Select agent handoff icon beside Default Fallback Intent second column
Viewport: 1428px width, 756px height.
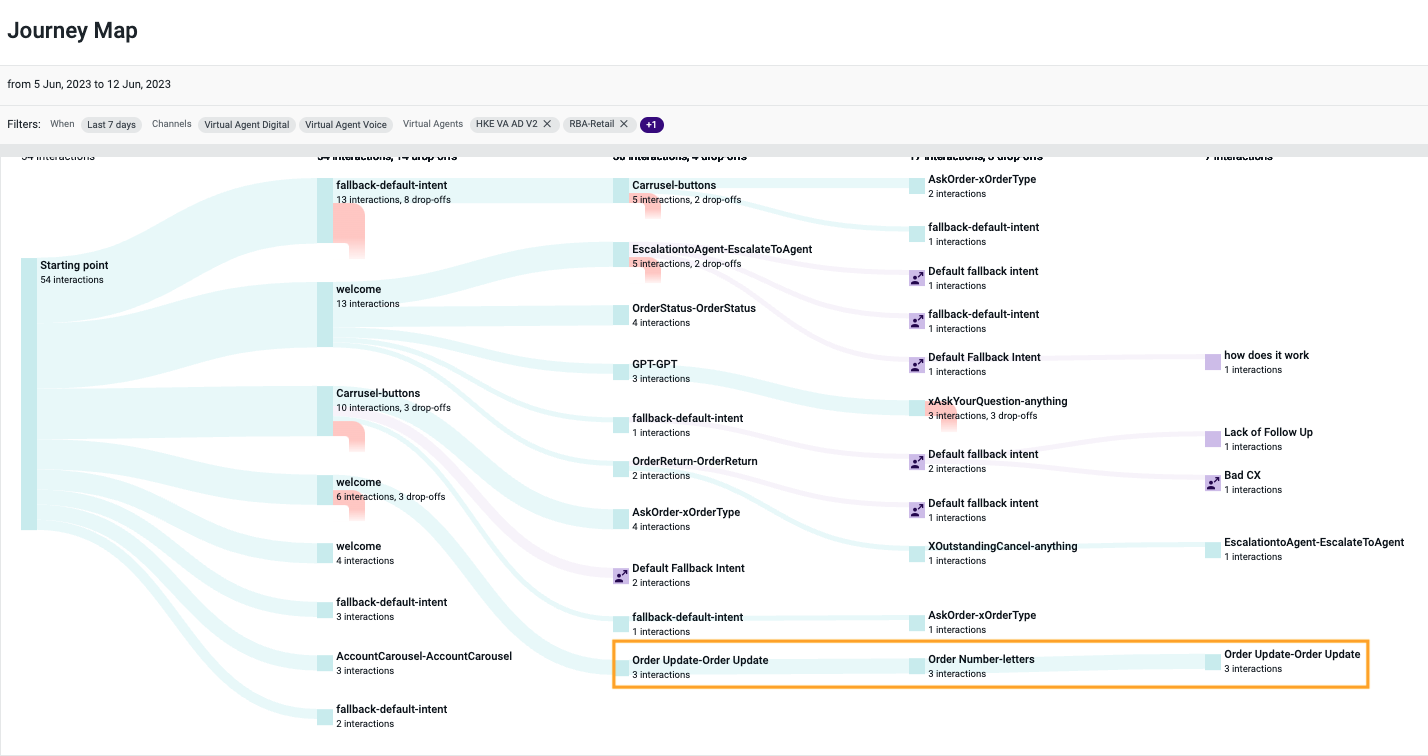tap(618, 575)
